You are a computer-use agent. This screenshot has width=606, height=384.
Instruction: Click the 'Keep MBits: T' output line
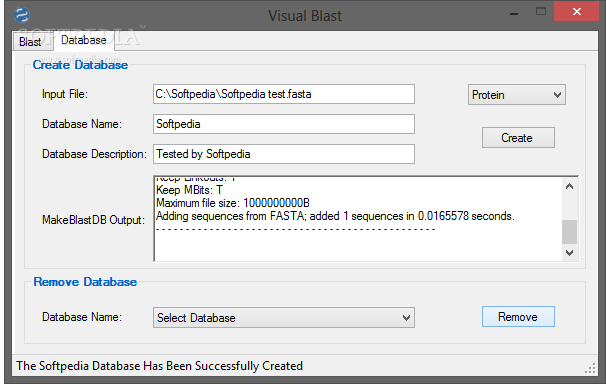[x=189, y=190]
